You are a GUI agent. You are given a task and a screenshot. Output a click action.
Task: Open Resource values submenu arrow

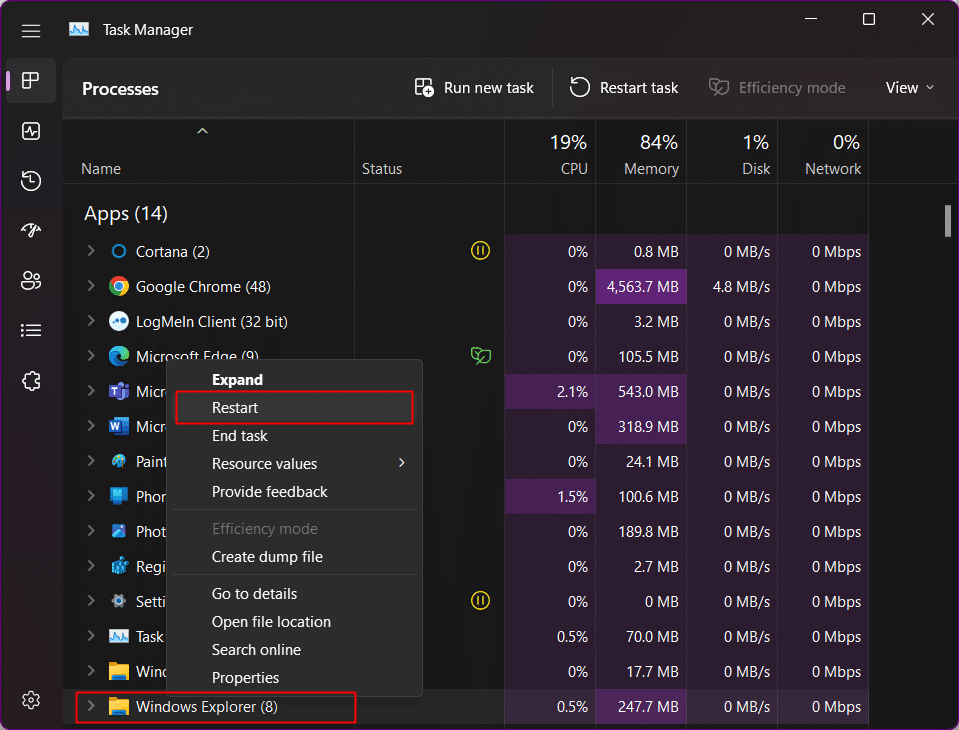pyautogui.click(x=402, y=463)
